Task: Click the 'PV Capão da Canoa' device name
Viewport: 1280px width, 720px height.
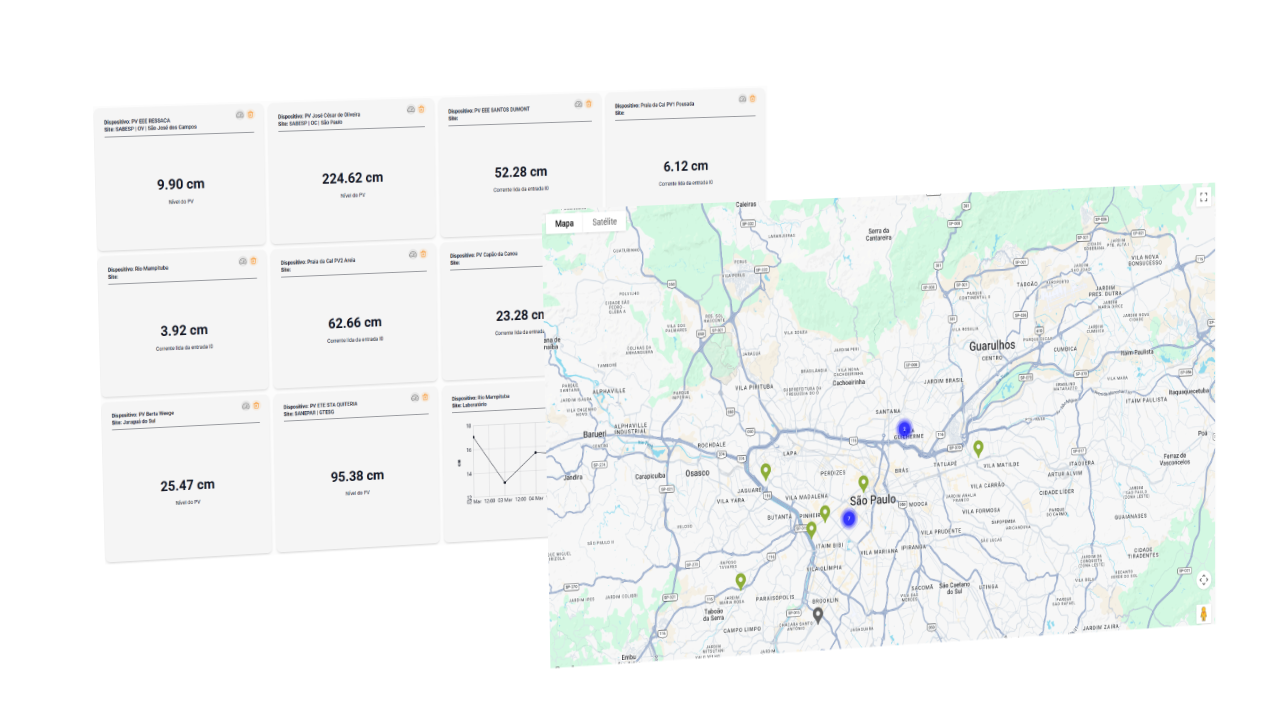Action: click(497, 254)
